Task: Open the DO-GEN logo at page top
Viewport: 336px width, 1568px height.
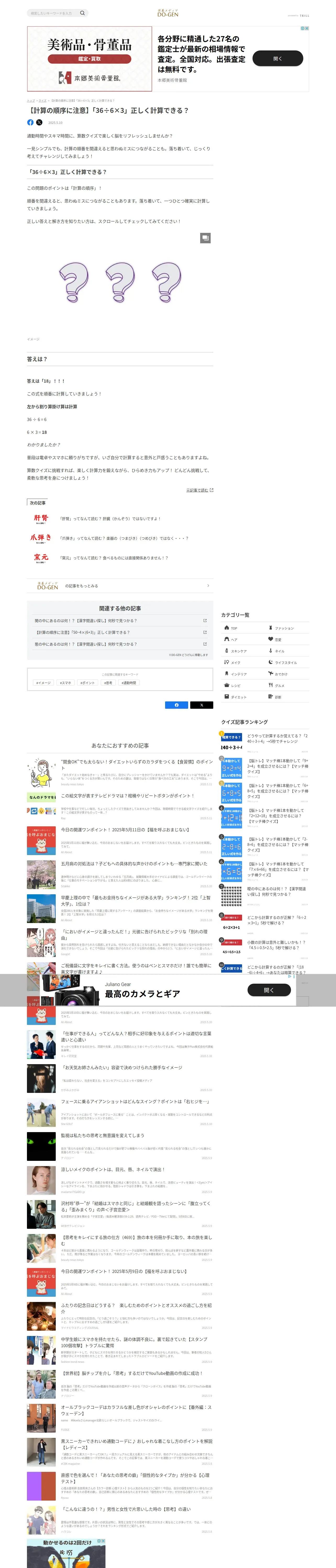Action: point(168,13)
